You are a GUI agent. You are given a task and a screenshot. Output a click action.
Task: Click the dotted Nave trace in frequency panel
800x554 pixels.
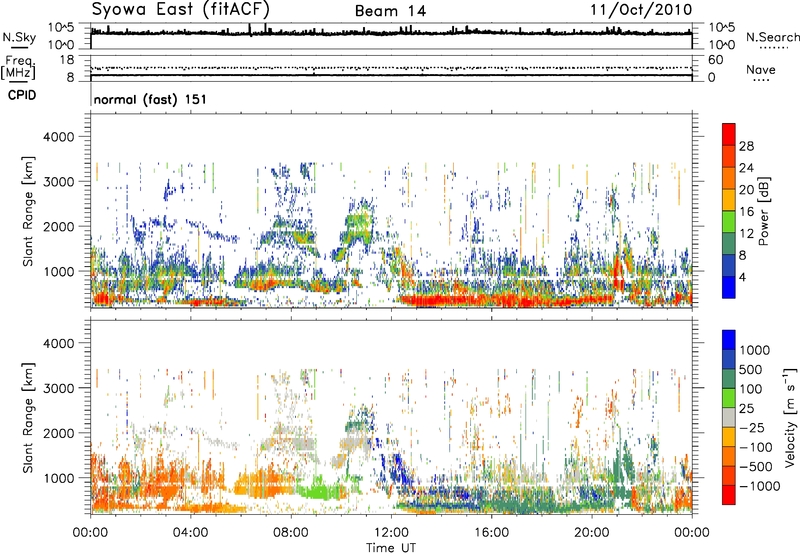click(x=391, y=68)
